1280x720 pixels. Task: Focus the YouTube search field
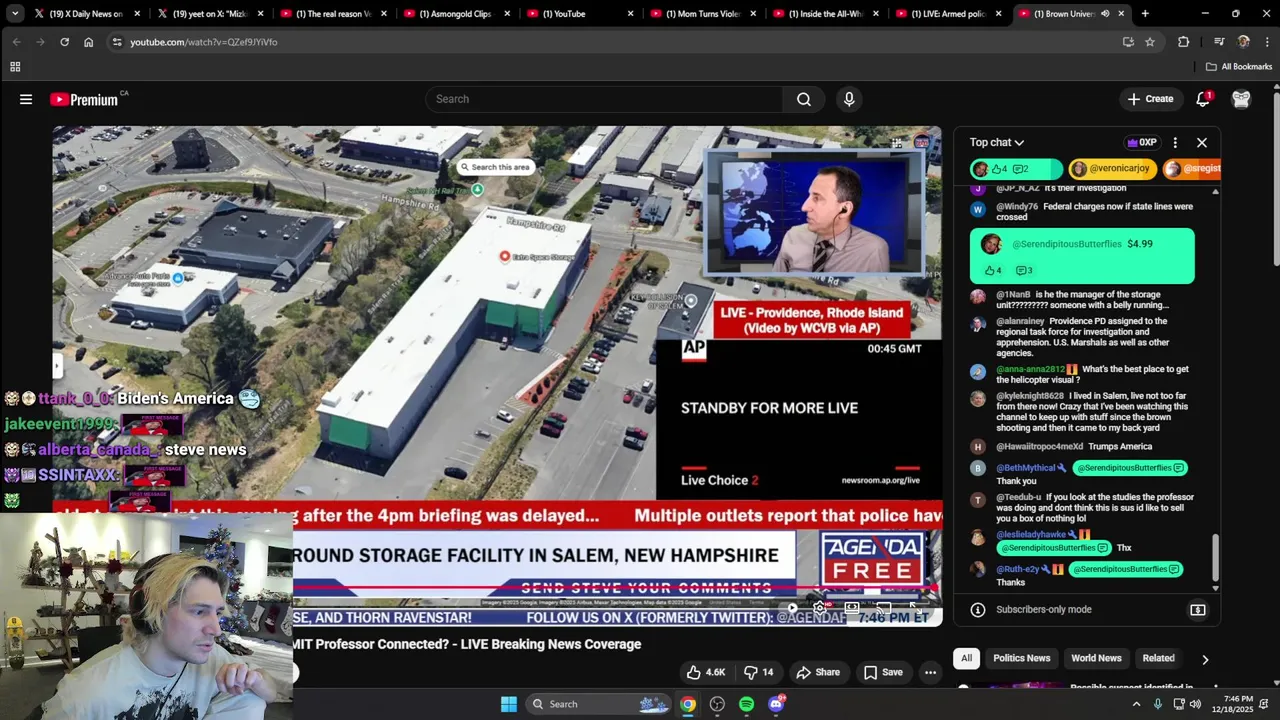(x=605, y=99)
